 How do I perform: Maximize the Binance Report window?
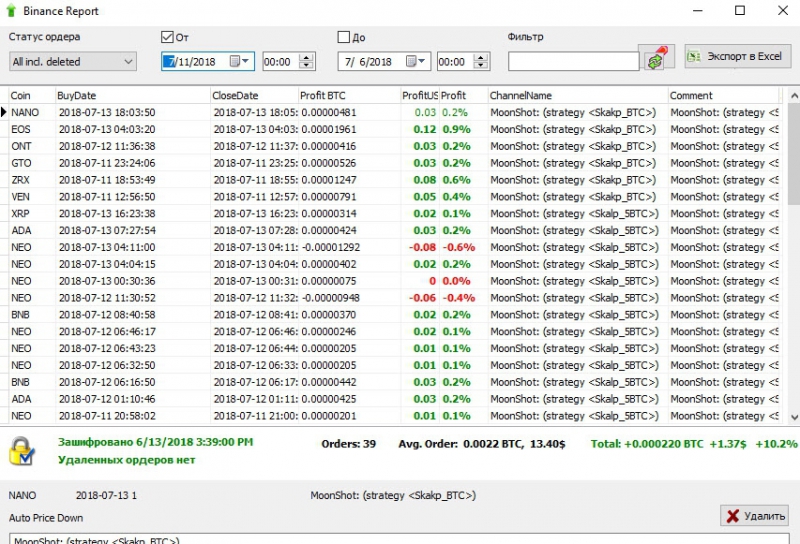pyautogui.click(x=740, y=10)
